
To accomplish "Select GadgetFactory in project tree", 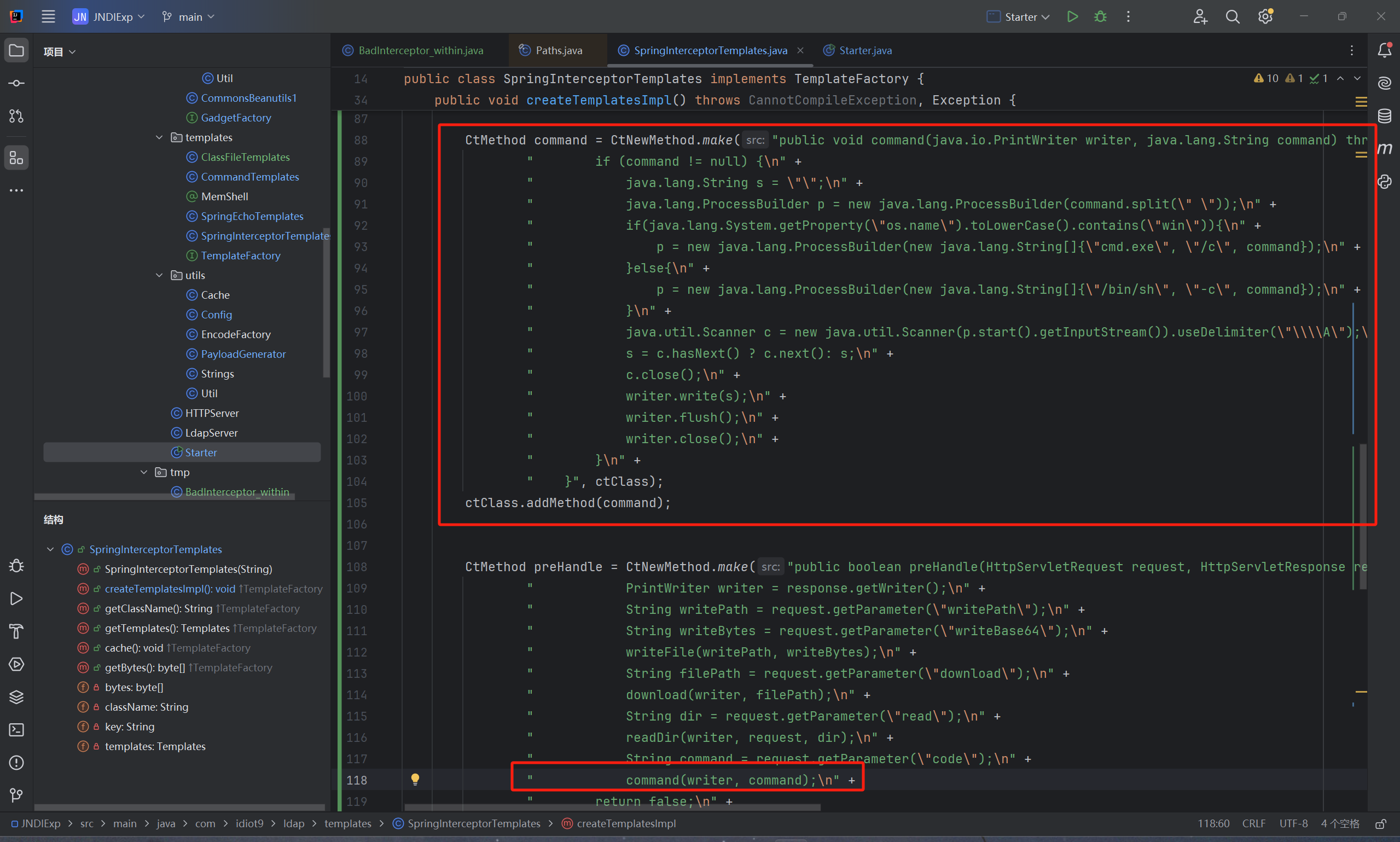I will coord(236,118).
